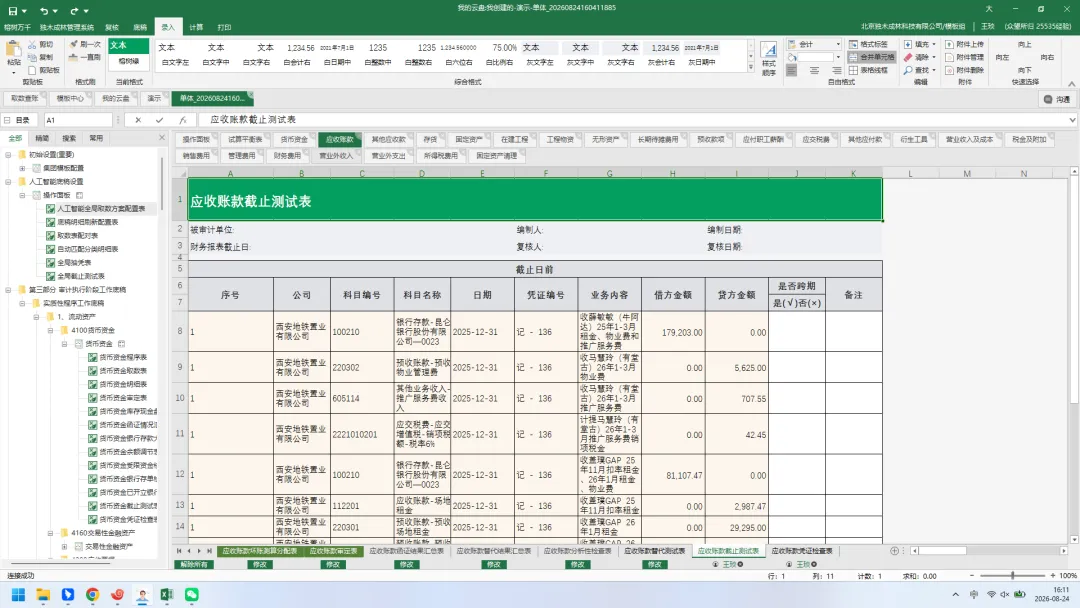Toggle checkbox for 全局截止测试表 tree item
Image resolution: width=1080 pixels, height=608 pixels.
coord(50,276)
